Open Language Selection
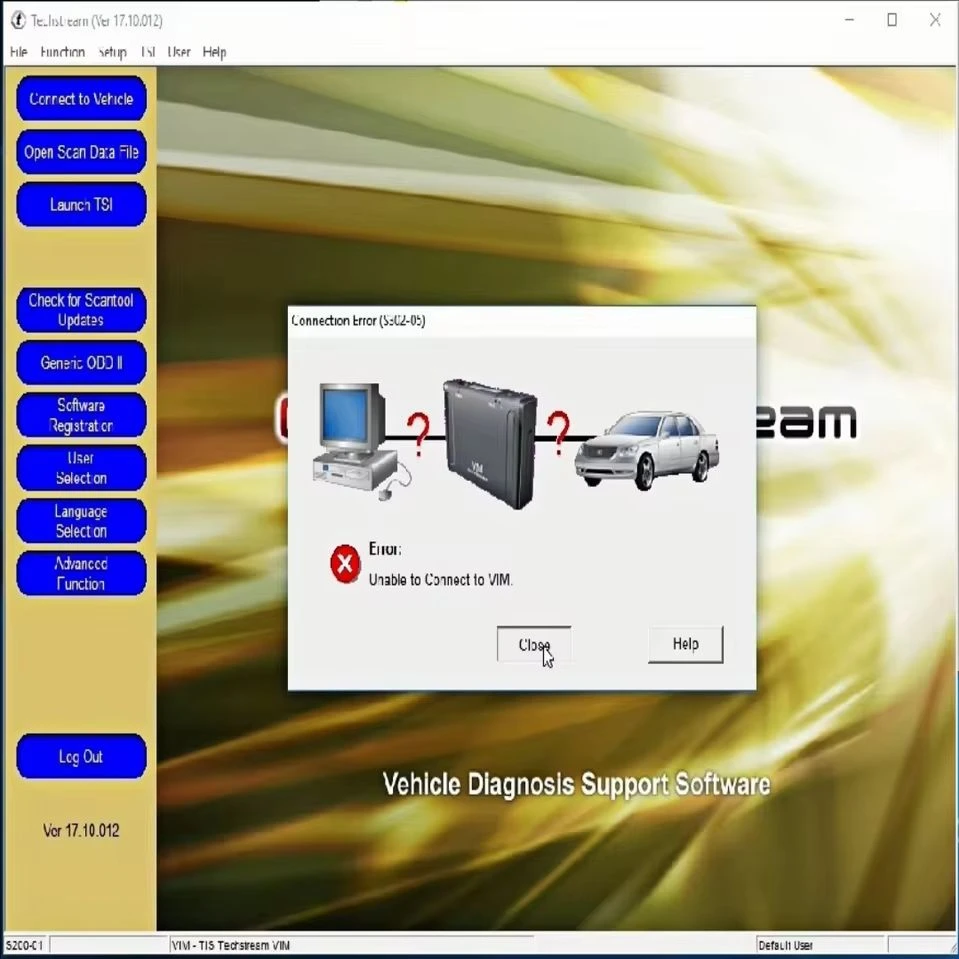This screenshot has width=959, height=959. pyautogui.click(x=81, y=521)
